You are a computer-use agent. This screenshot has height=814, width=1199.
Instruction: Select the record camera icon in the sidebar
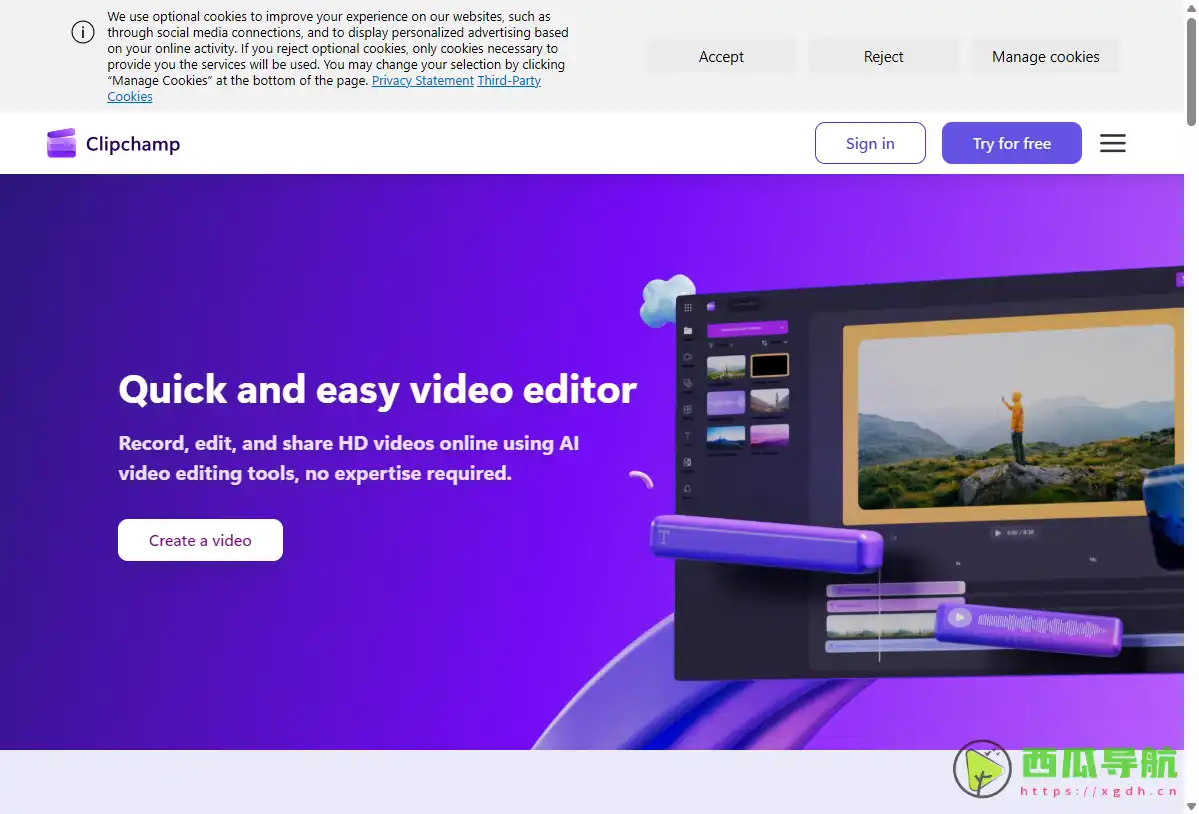coord(686,357)
